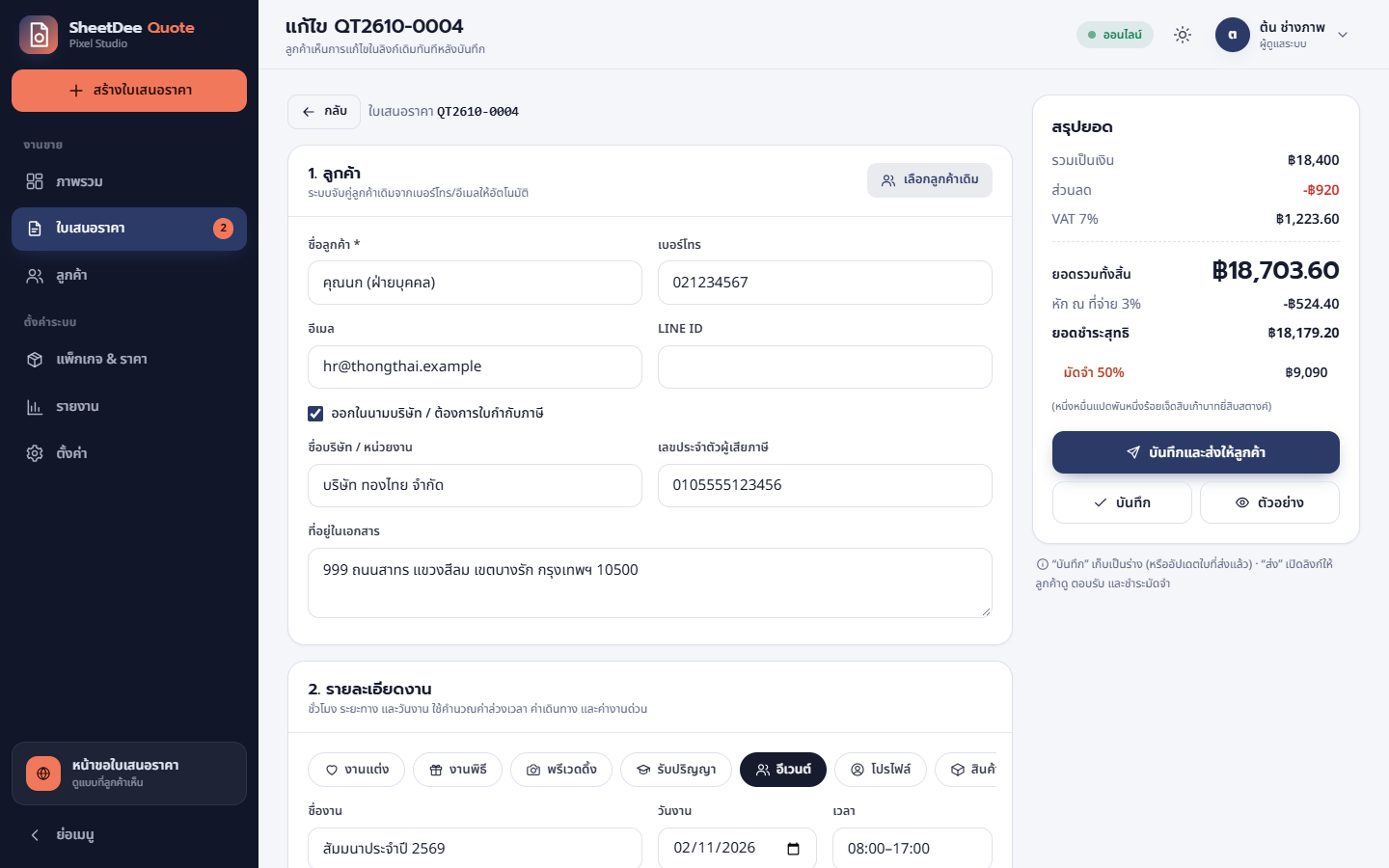Collapse the sidebar with ย่อเมนู
The image size is (1389, 868).
coord(129,835)
